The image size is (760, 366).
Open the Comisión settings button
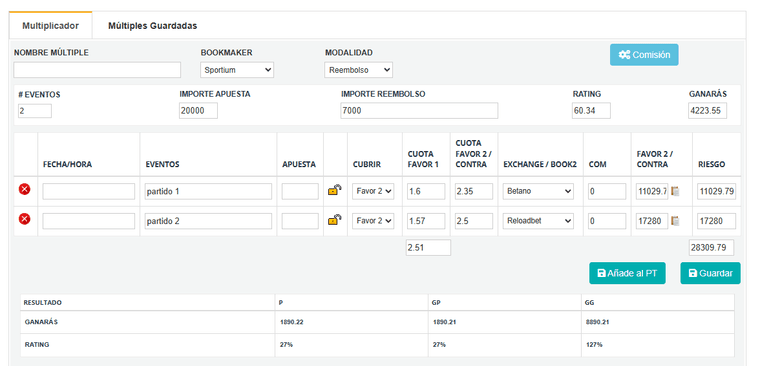[644, 55]
